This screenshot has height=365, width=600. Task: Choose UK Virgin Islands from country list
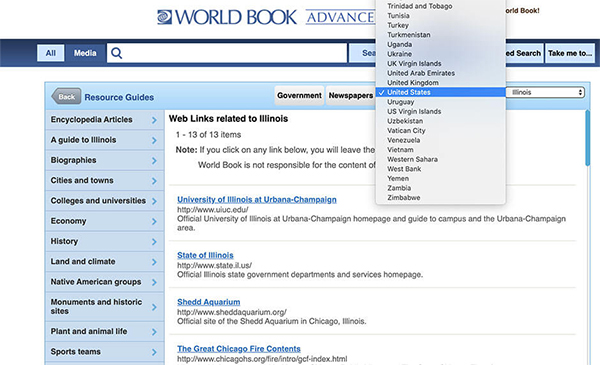point(441,64)
